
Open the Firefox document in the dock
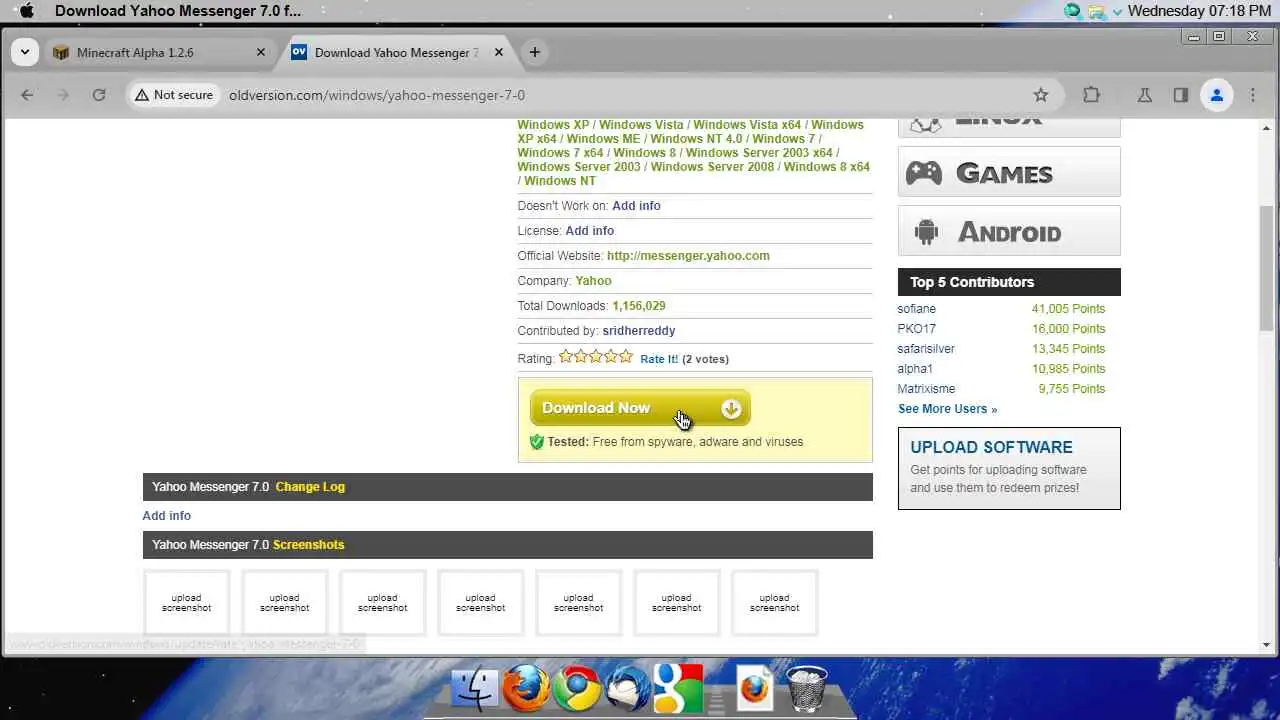pyautogui.click(x=755, y=688)
